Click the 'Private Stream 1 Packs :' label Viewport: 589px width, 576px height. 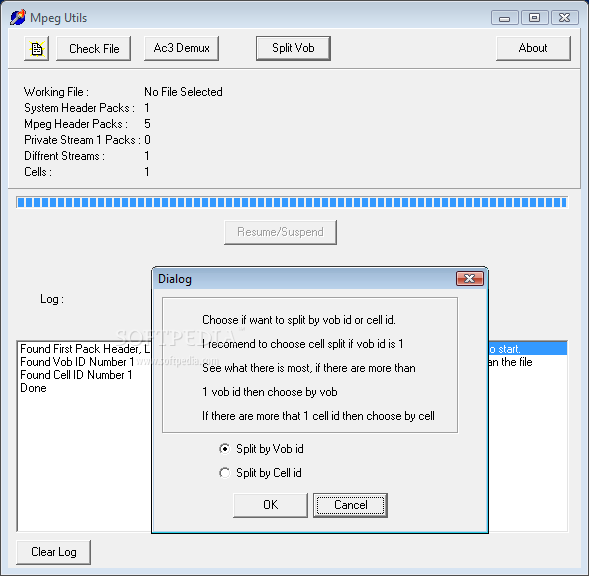coord(82,140)
